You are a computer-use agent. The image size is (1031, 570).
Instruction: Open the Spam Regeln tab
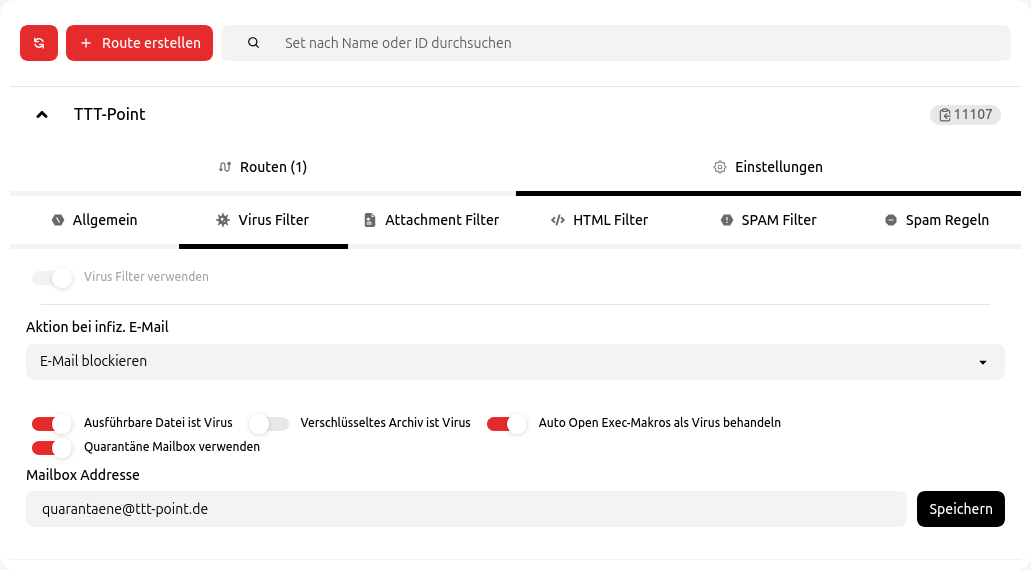tap(936, 220)
